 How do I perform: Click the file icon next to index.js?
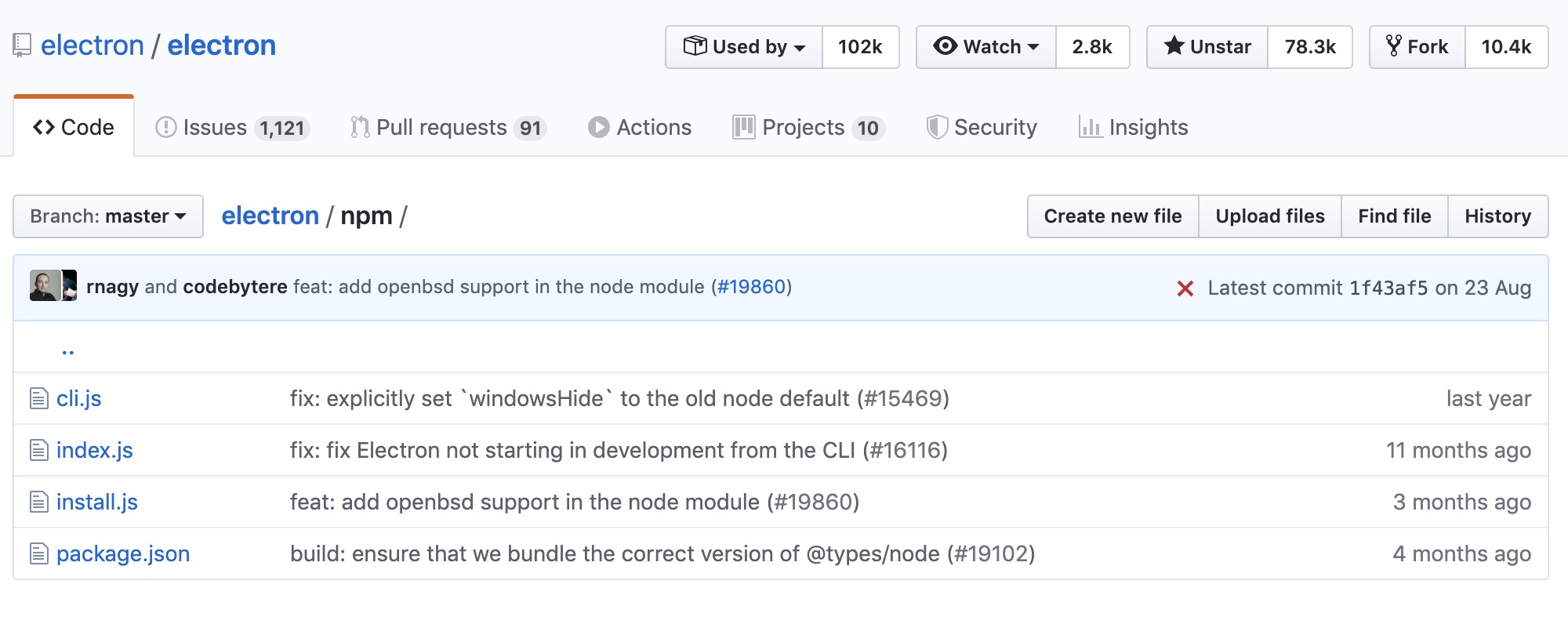coord(39,451)
